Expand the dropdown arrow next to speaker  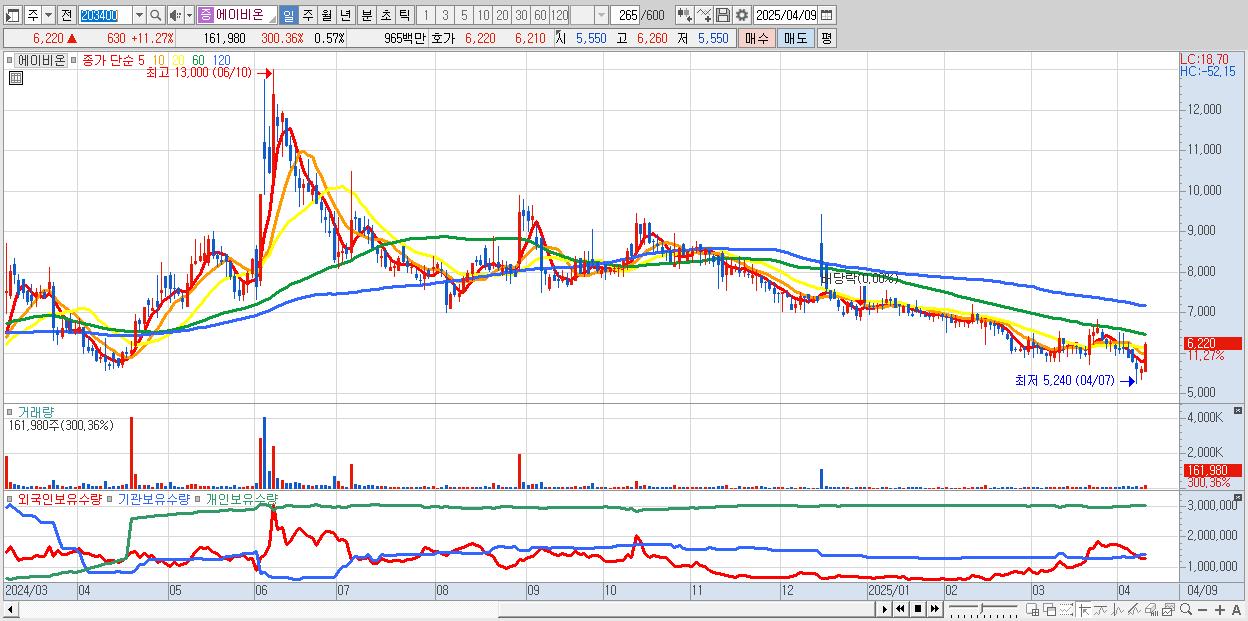(x=189, y=15)
